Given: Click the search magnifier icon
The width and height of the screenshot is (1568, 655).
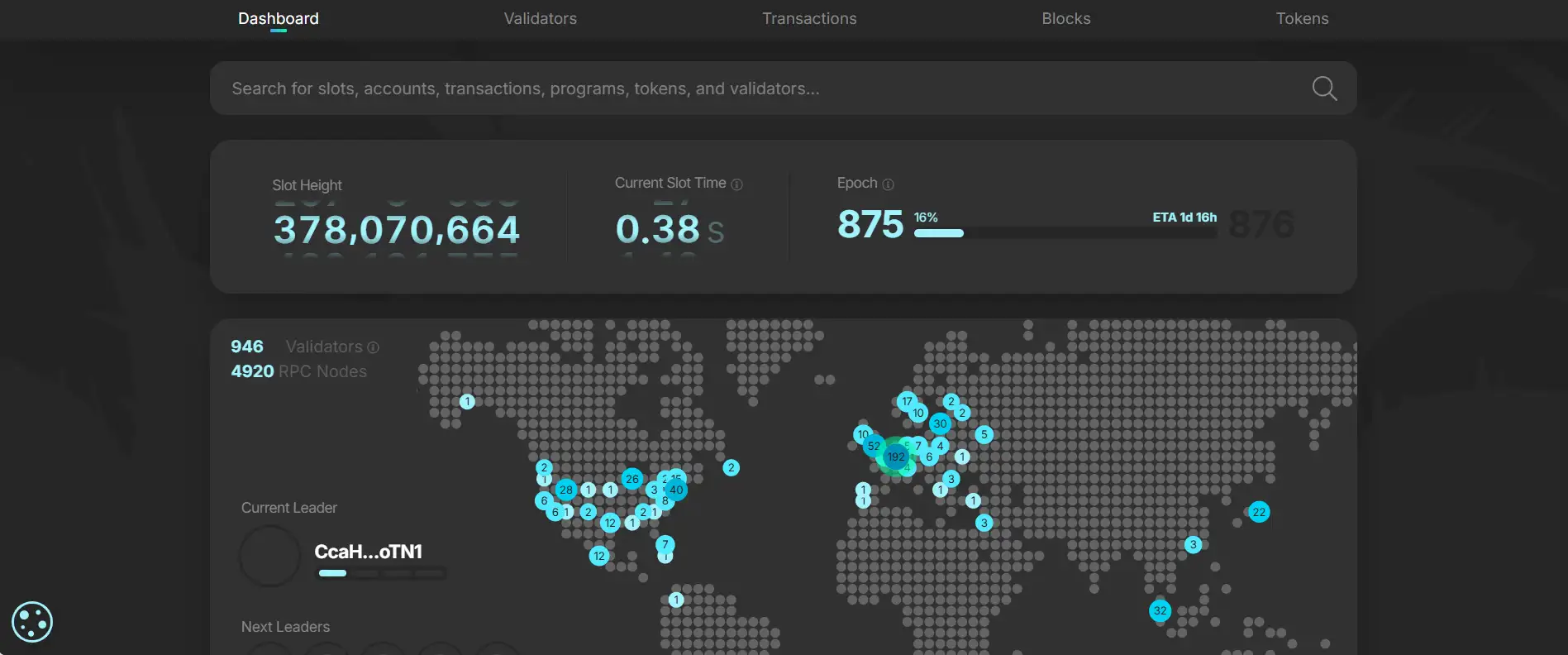Looking at the screenshot, I should pyautogui.click(x=1324, y=88).
